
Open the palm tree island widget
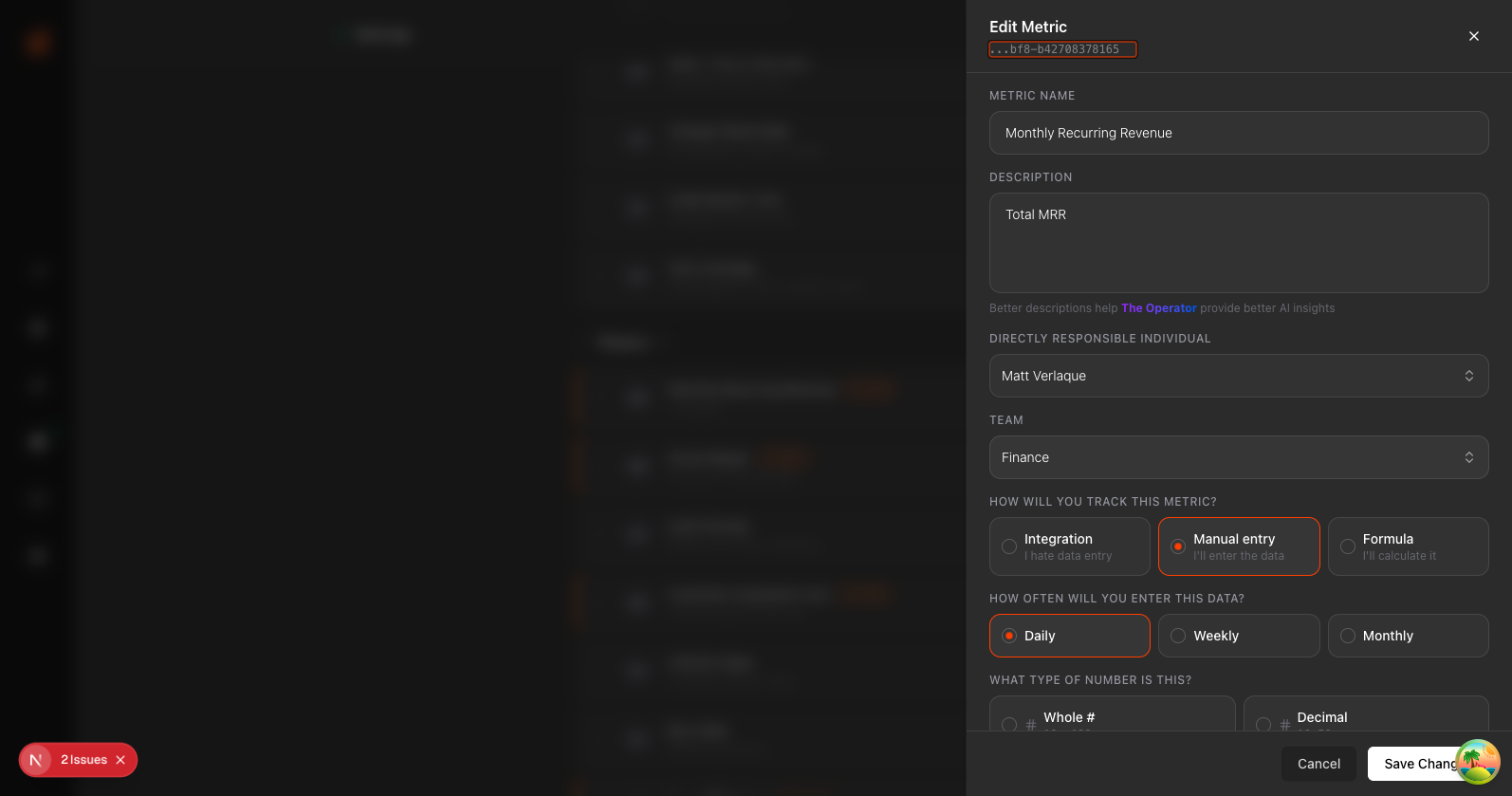pos(1477,761)
